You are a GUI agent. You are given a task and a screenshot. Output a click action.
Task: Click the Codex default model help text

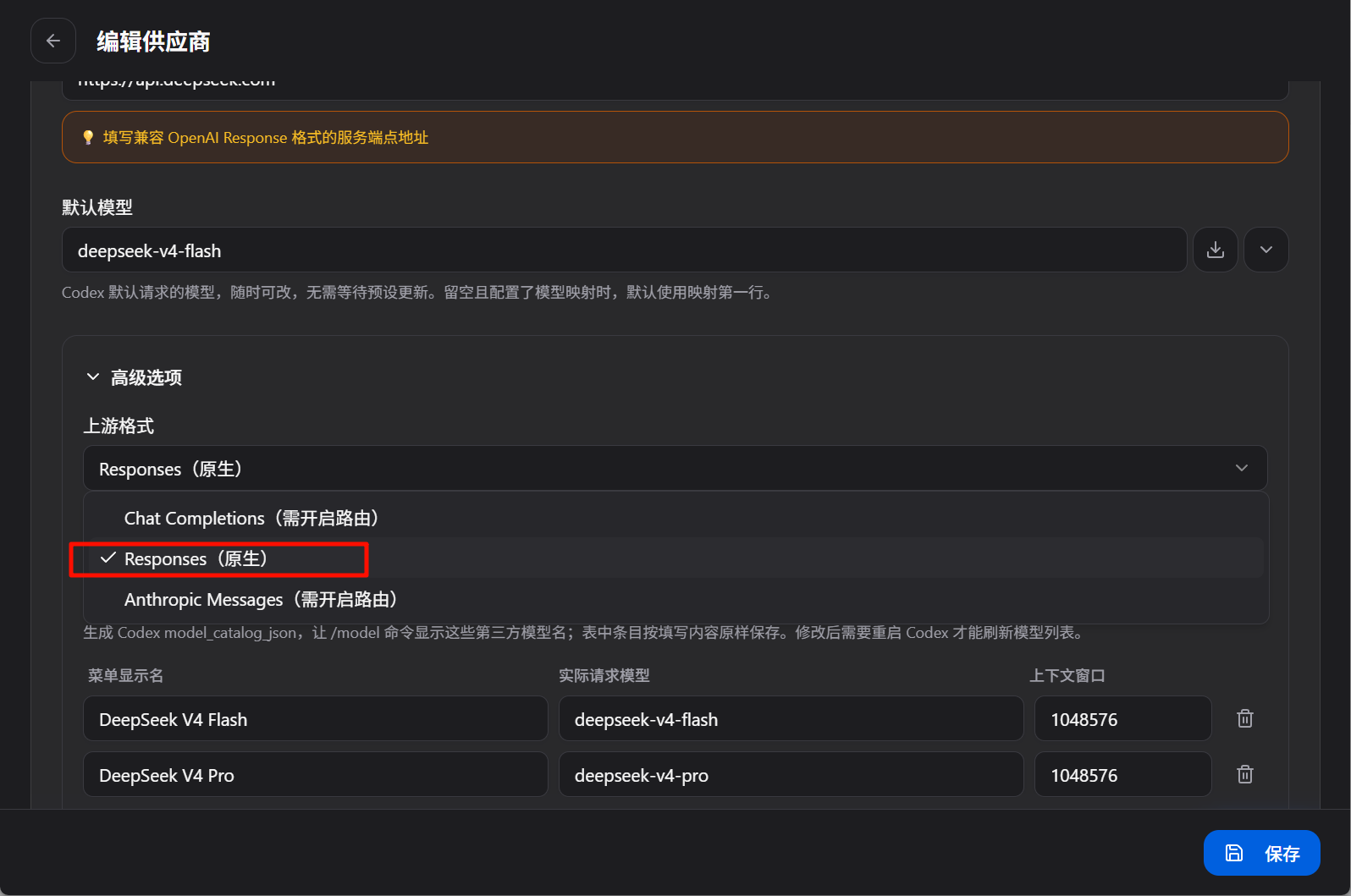coord(417,292)
